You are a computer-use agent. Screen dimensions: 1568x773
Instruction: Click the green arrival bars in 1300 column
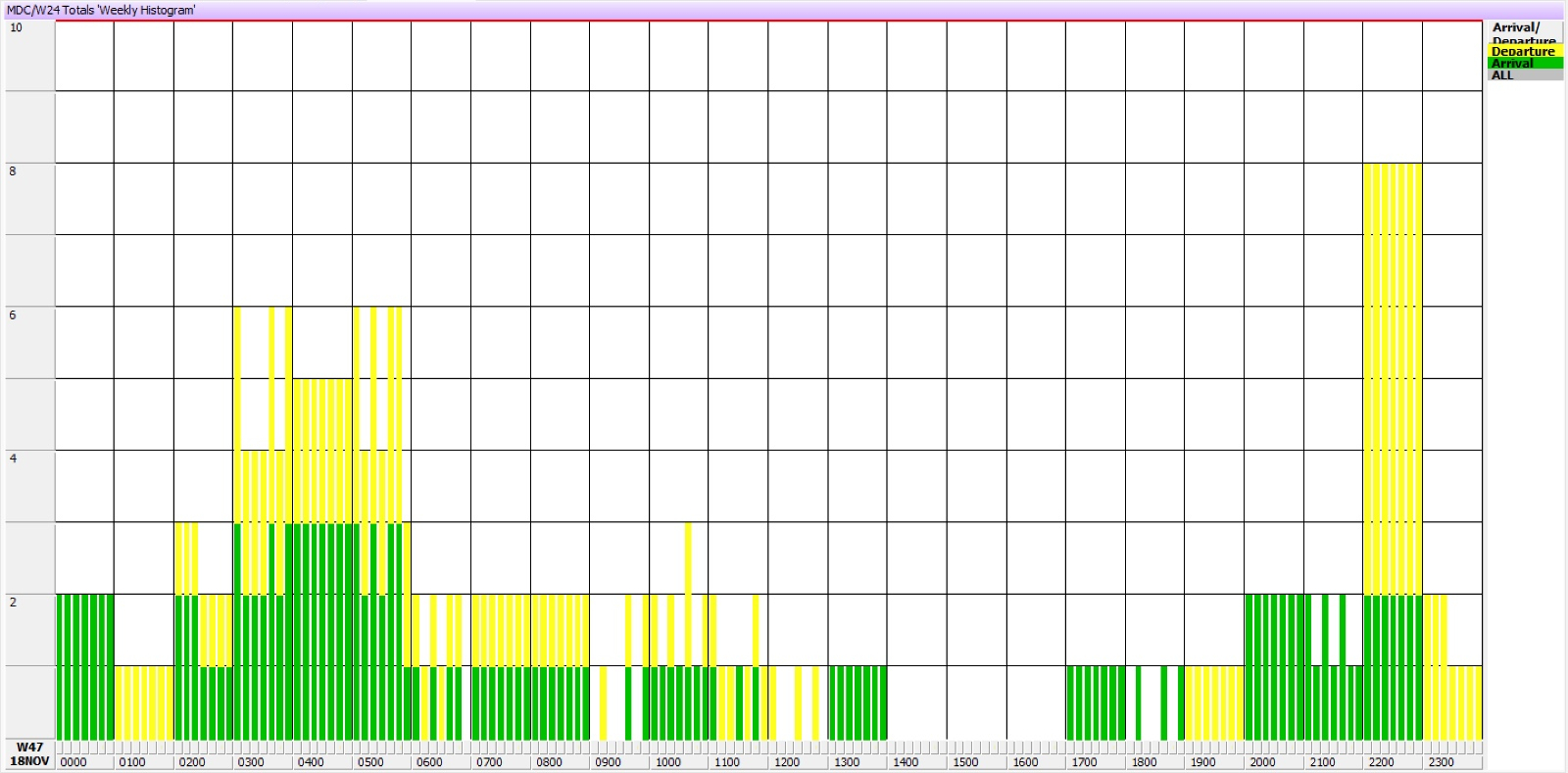(857, 703)
